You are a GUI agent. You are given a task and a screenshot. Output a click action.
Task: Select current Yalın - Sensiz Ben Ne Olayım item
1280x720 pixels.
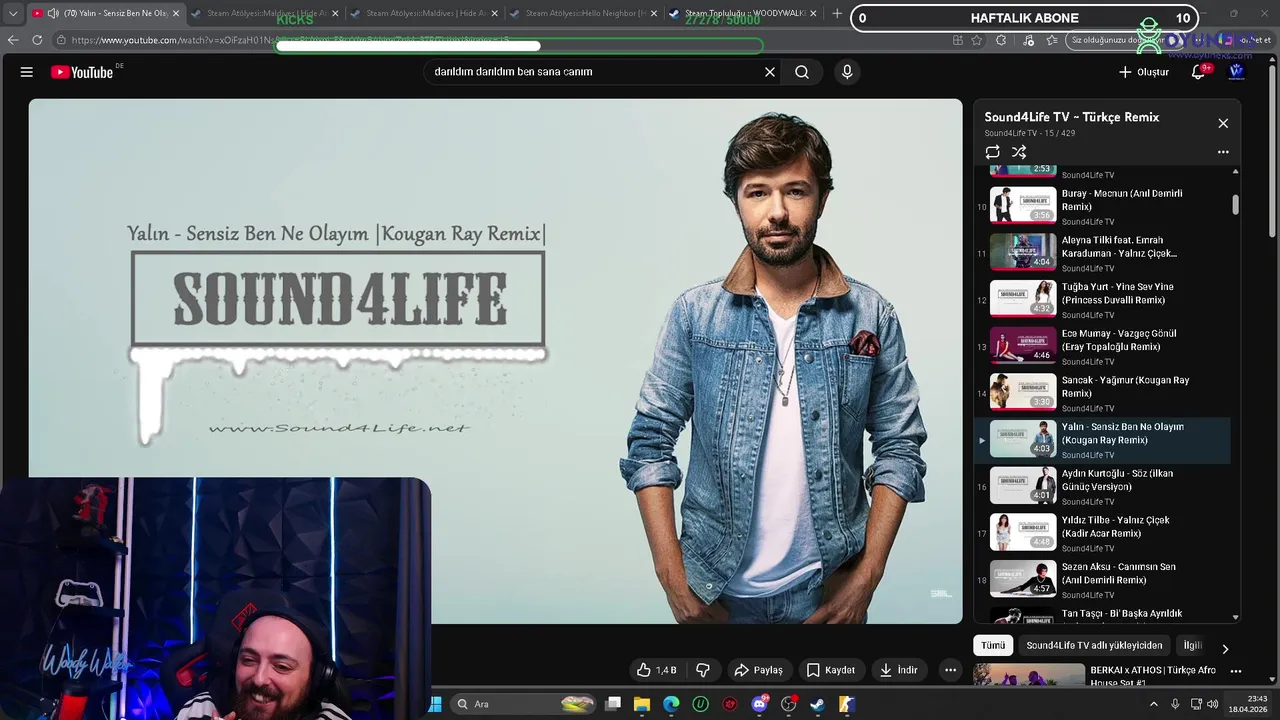[1102, 440]
